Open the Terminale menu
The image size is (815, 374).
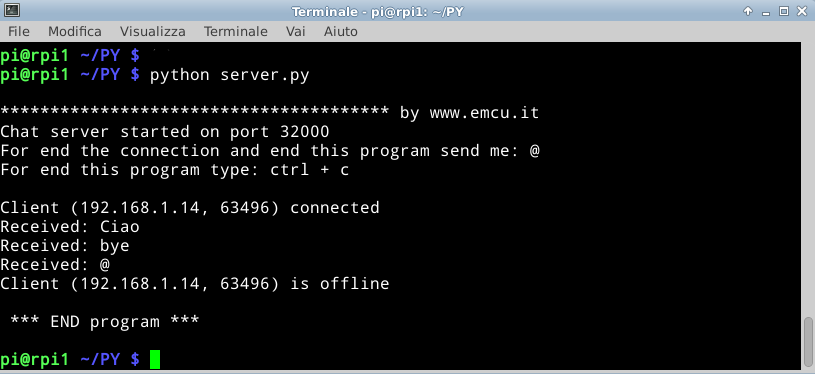click(x=235, y=32)
